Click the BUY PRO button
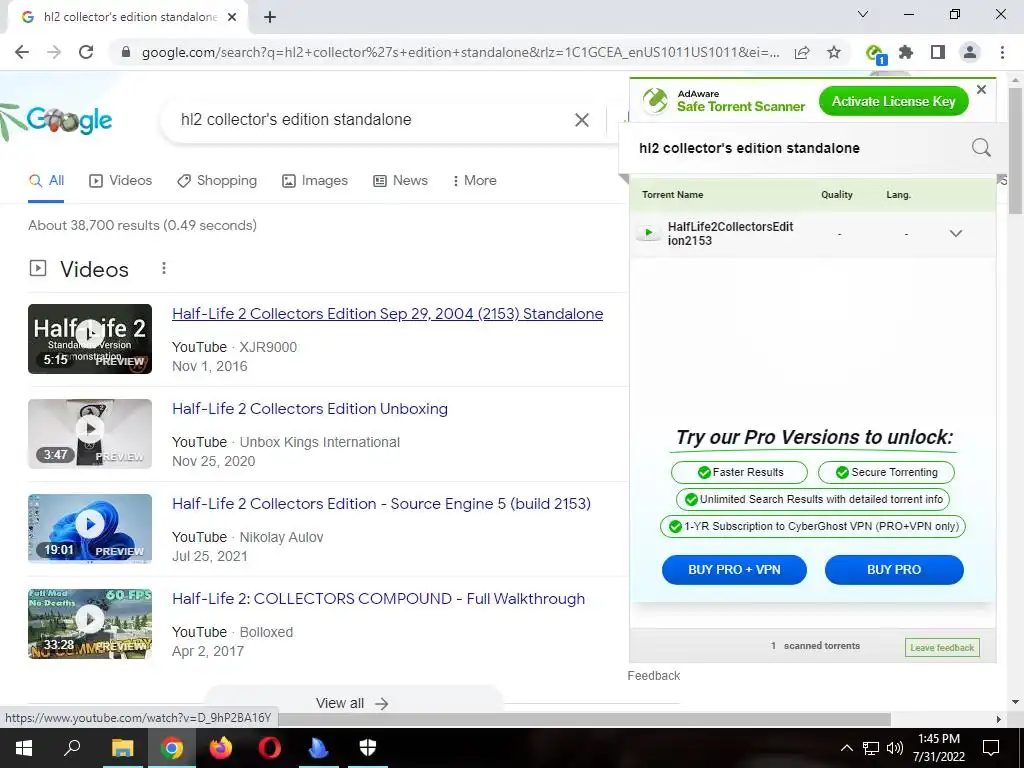The width and height of the screenshot is (1024, 768). [x=893, y=569]
